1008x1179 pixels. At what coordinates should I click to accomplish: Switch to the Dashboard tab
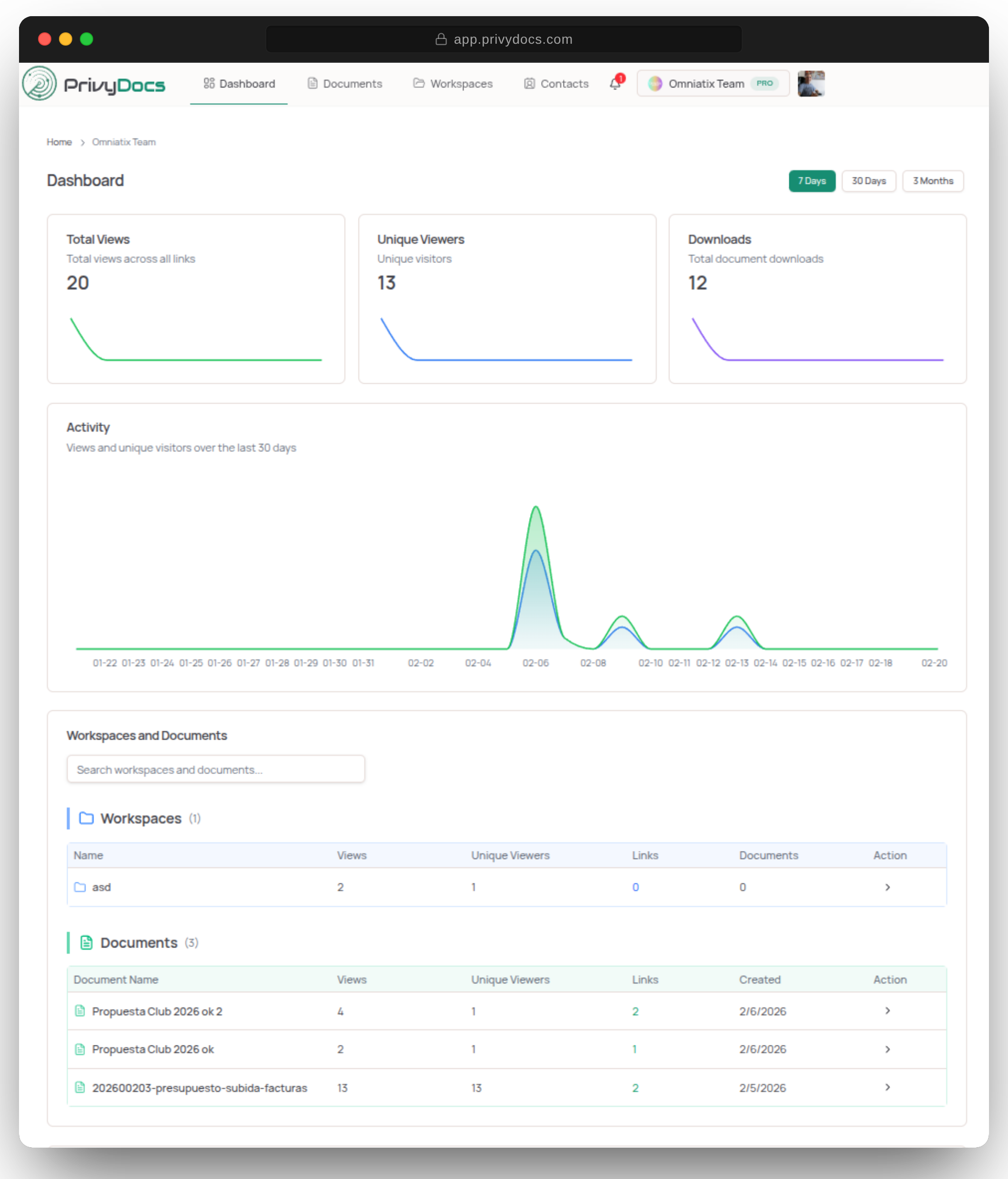pyautogui.click(x=246, y=83)
